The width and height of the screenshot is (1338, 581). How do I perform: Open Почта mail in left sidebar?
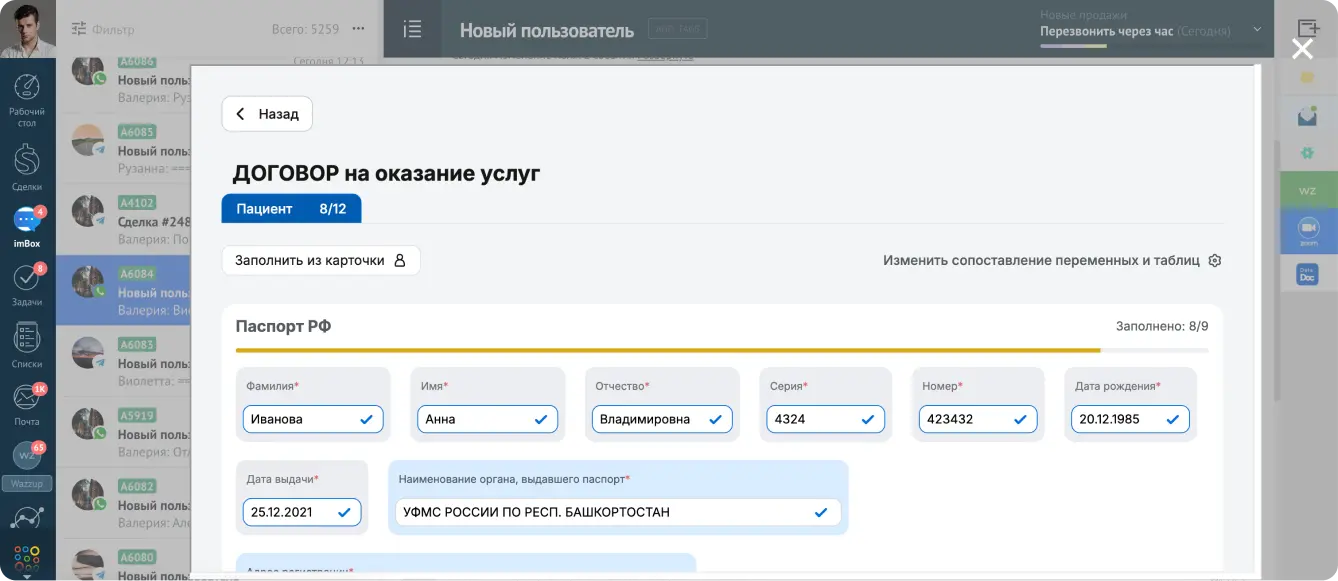27,403
